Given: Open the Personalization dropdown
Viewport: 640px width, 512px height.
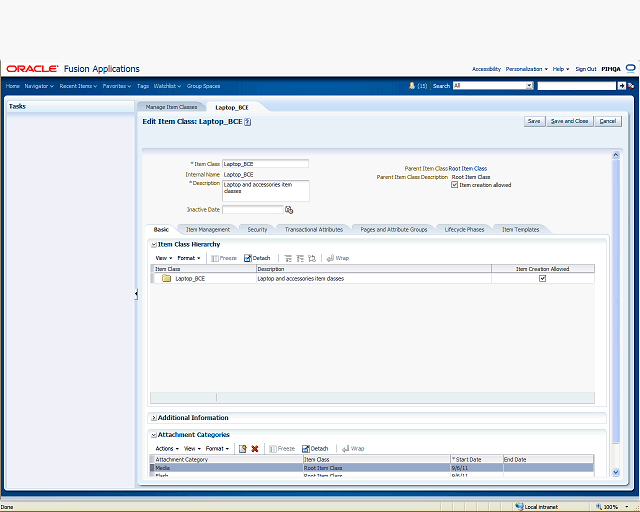Looking at the screenshot, I should pos(527,69).
